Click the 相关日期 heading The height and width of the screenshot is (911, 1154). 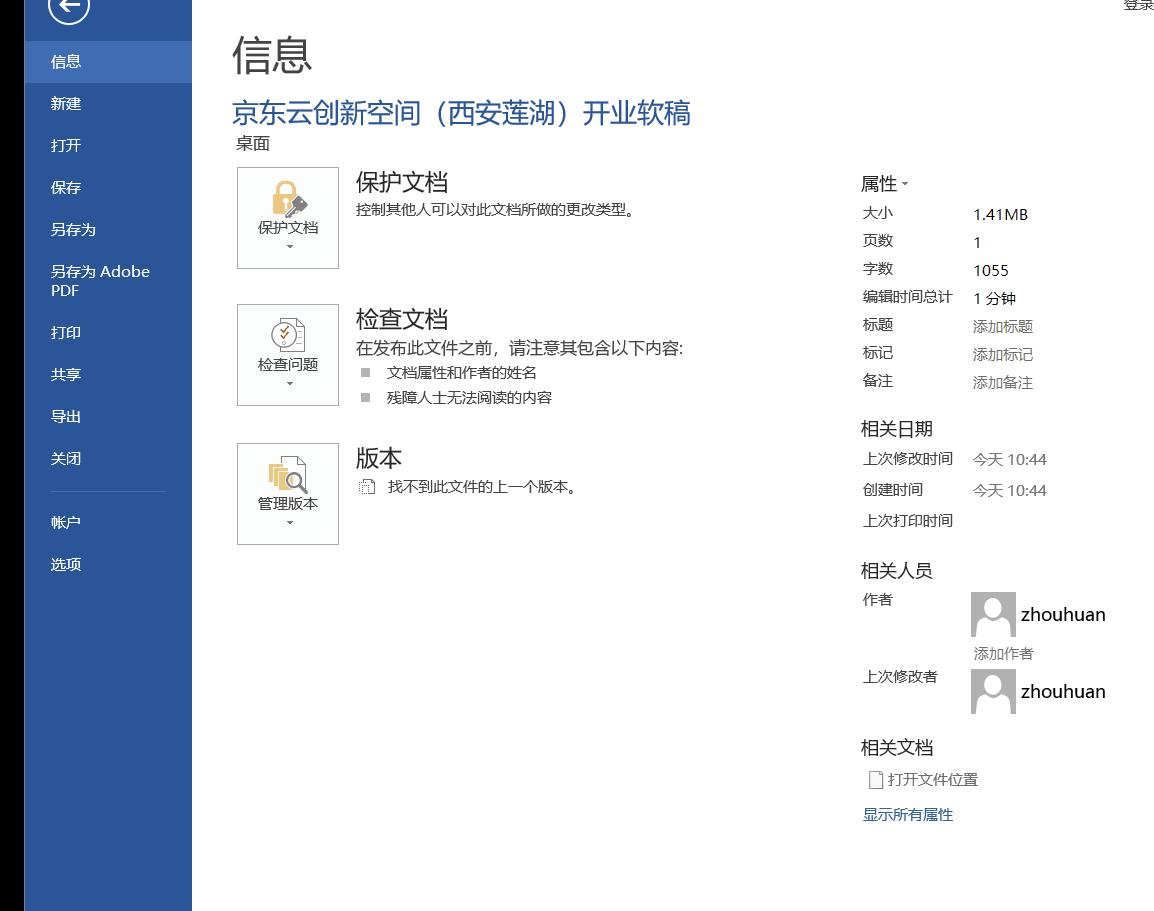(x=896, y=428)
